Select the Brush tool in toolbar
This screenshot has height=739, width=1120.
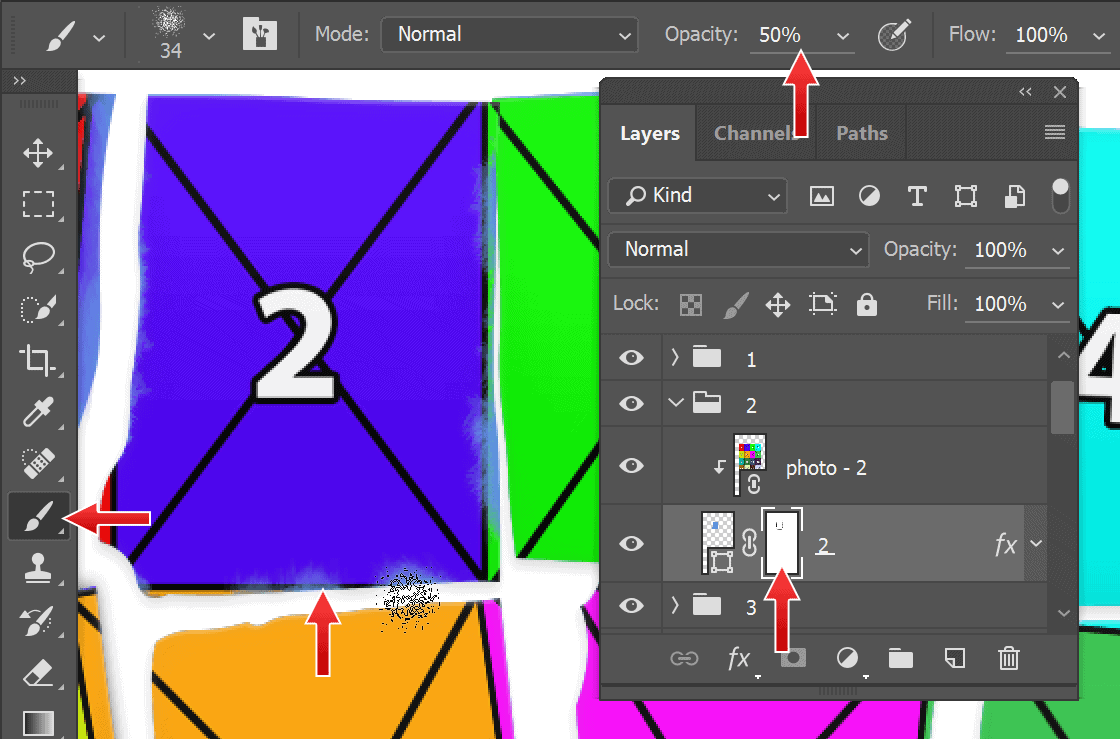click(x=39, y=516)
